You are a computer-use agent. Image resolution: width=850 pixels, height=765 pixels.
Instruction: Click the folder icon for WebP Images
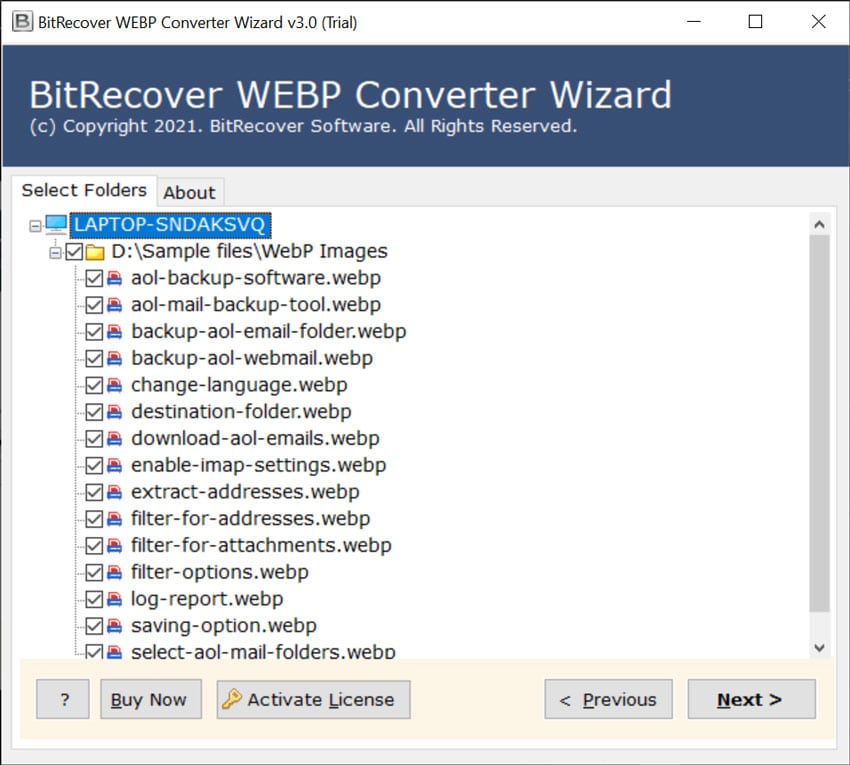pyautogui.click(x=95, y=252)
